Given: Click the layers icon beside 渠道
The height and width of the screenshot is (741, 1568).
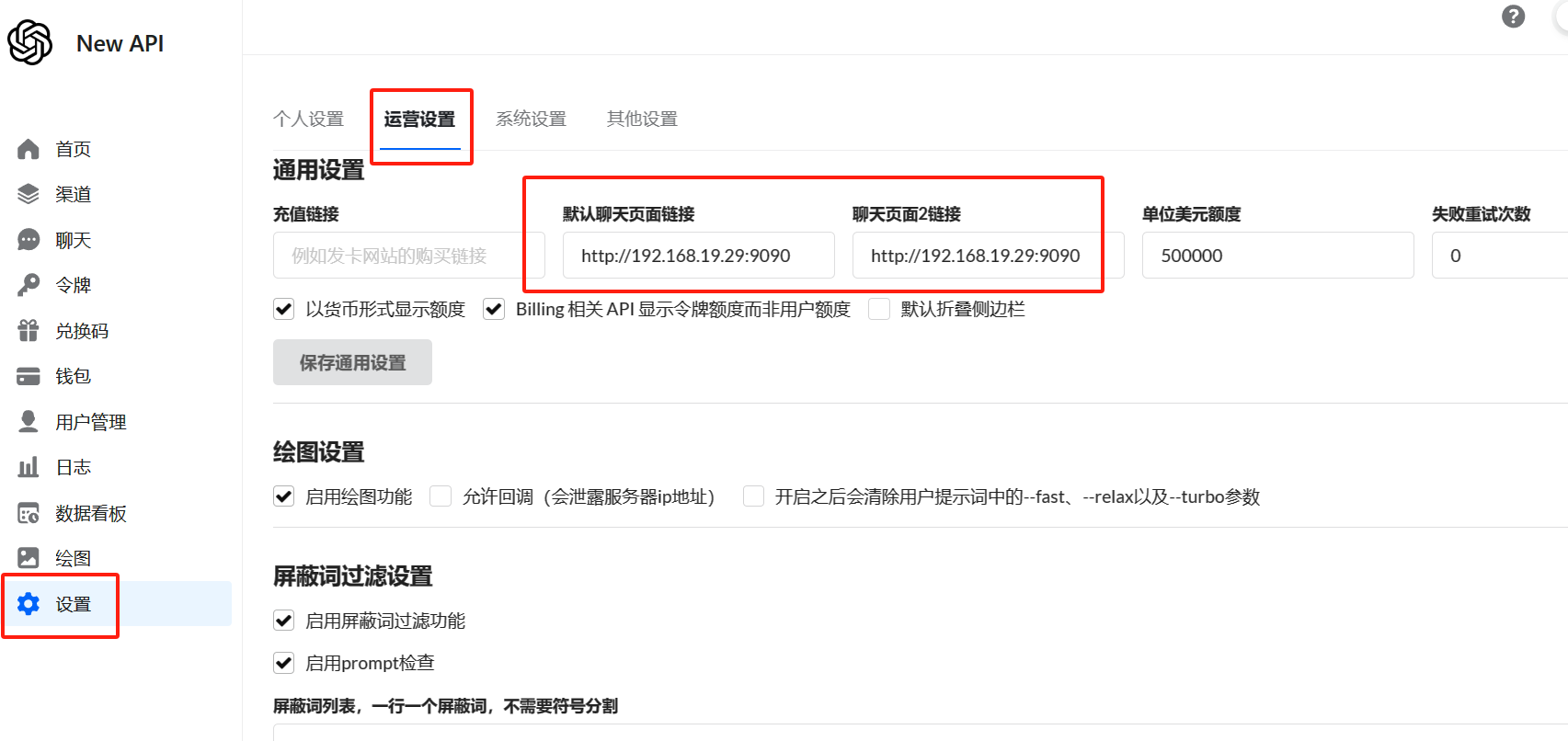Looking at the screenshot, I should (x=29, y=194).
